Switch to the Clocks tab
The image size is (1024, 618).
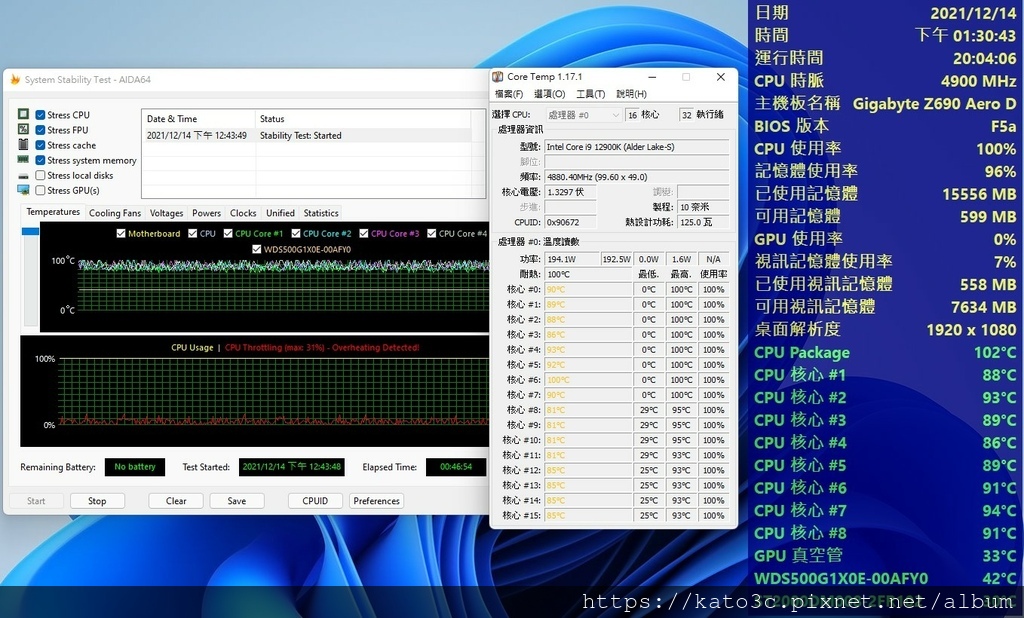(243, 213)
